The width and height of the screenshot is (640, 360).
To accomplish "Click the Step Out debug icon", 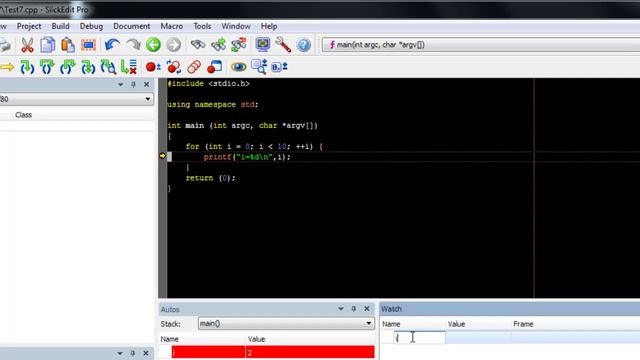I will [67, 67].
